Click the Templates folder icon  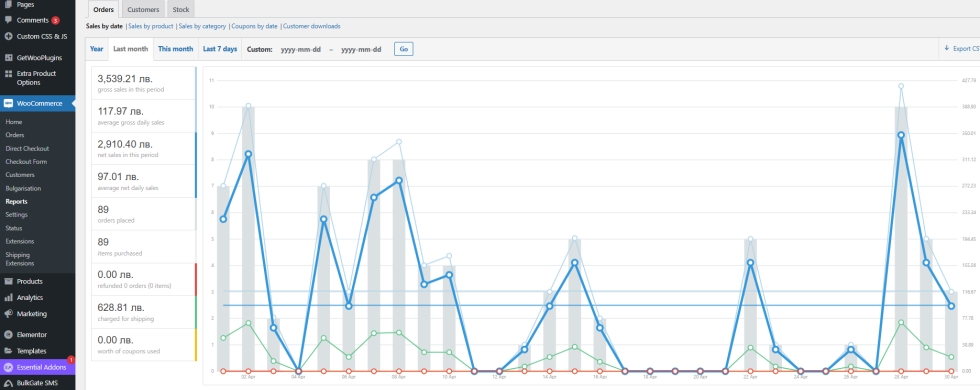pos(8,351)
